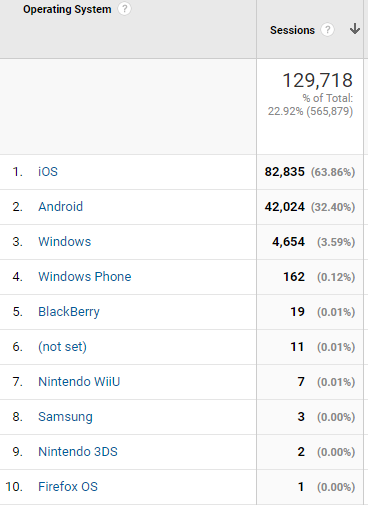Click the Sessions column header label
This screenshot has height=506, width=368.
(x=292, y=30)
